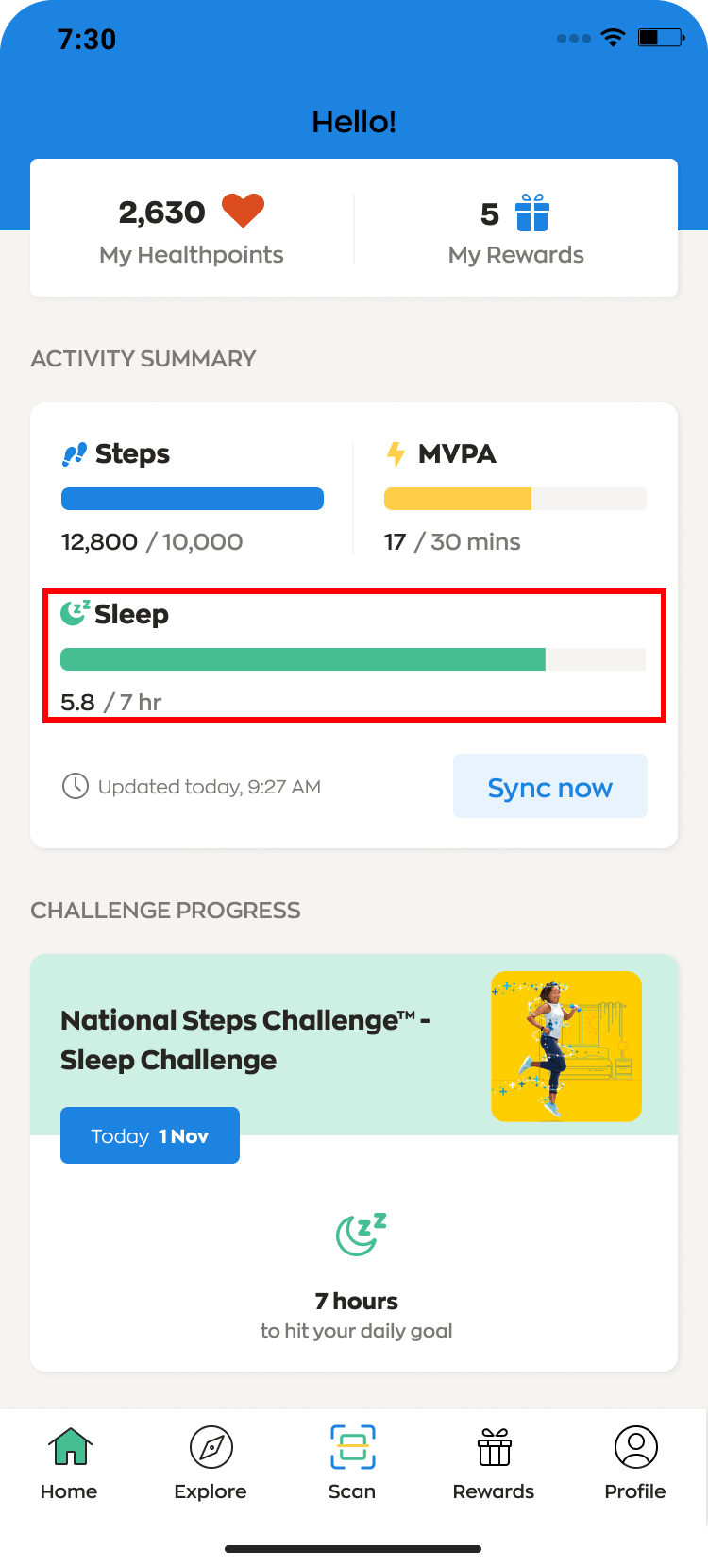708x1568 pixels.
Task: Tap the Sync now button
Action: click(550, 786)
